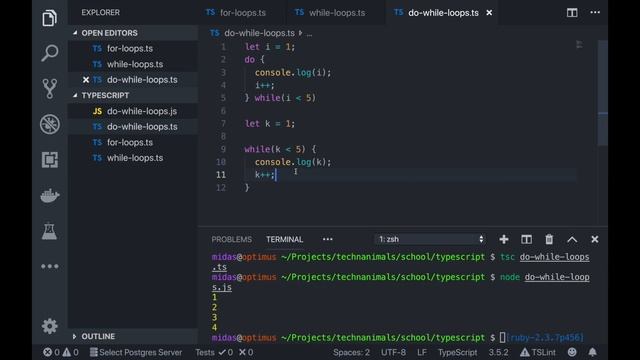Show additional activity bar views ellipsis
The height and width of the screenshot is (360, 640).
click(x=50, y=267)
